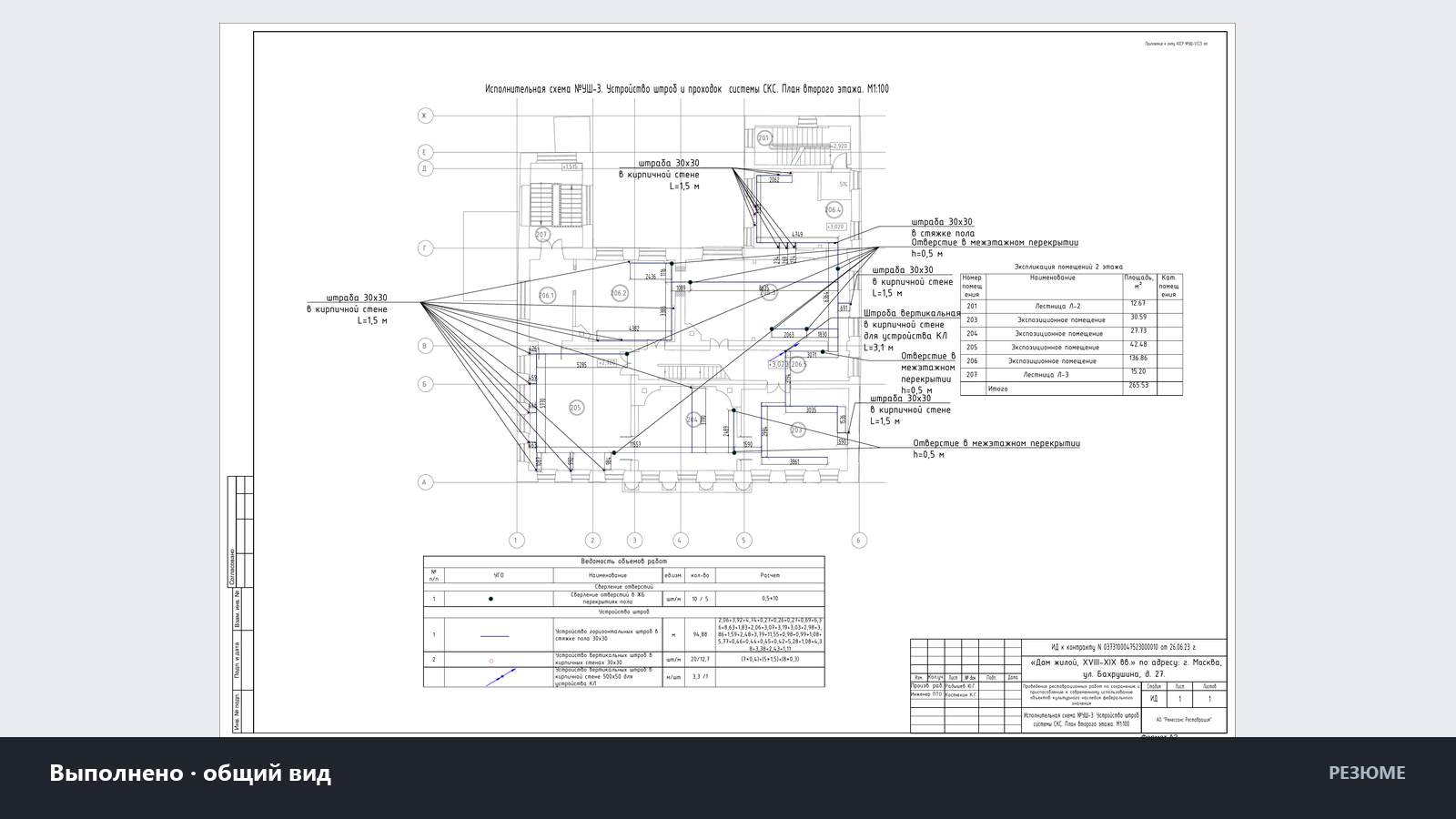The image size is (1456, 819).
Task: Select axis marker Ж beside the plan
Action: pyautogui.click(x=424, y=116)
